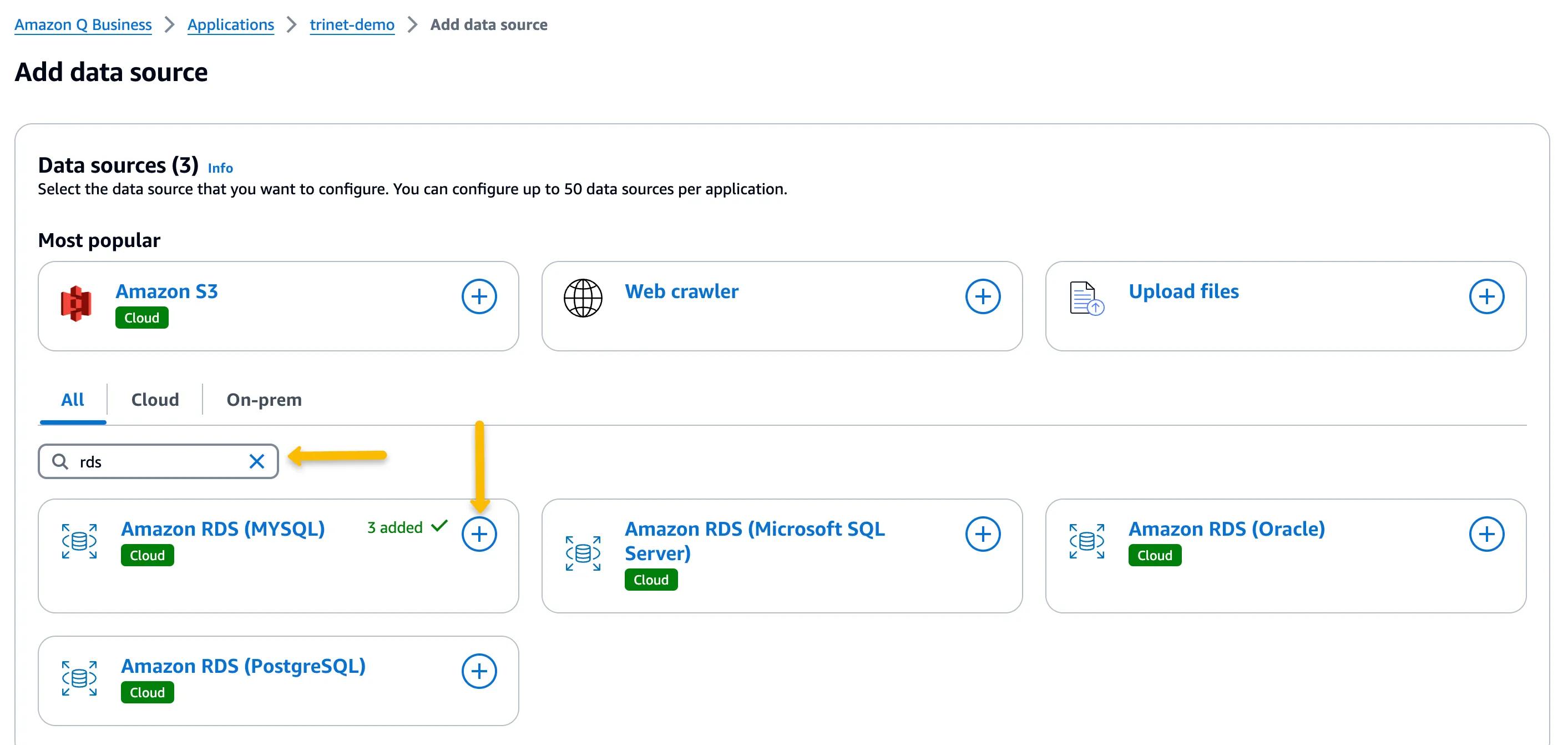Add Amazon S3 data source plus button
1568x745 pixels.
click(x=479, y=296)
